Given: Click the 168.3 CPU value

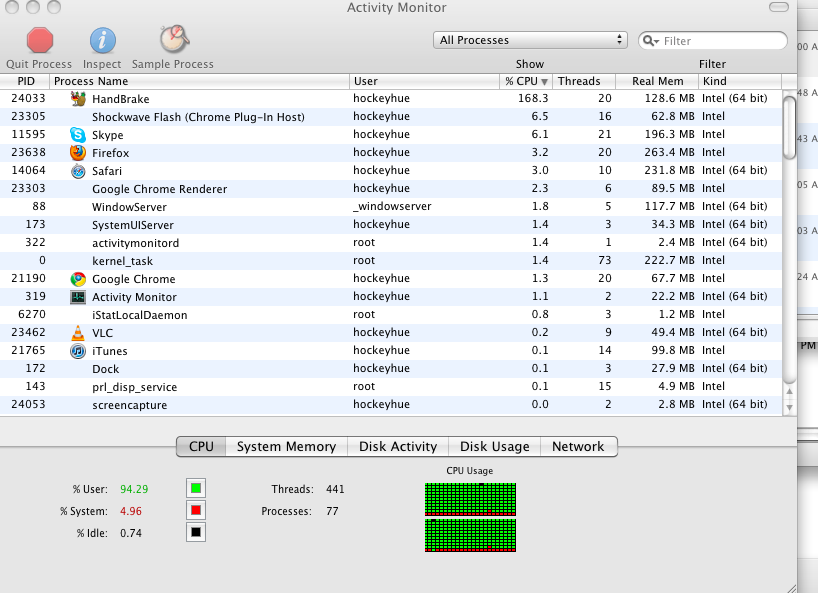Looking at the screenshot, I should (x=533, y=98).
